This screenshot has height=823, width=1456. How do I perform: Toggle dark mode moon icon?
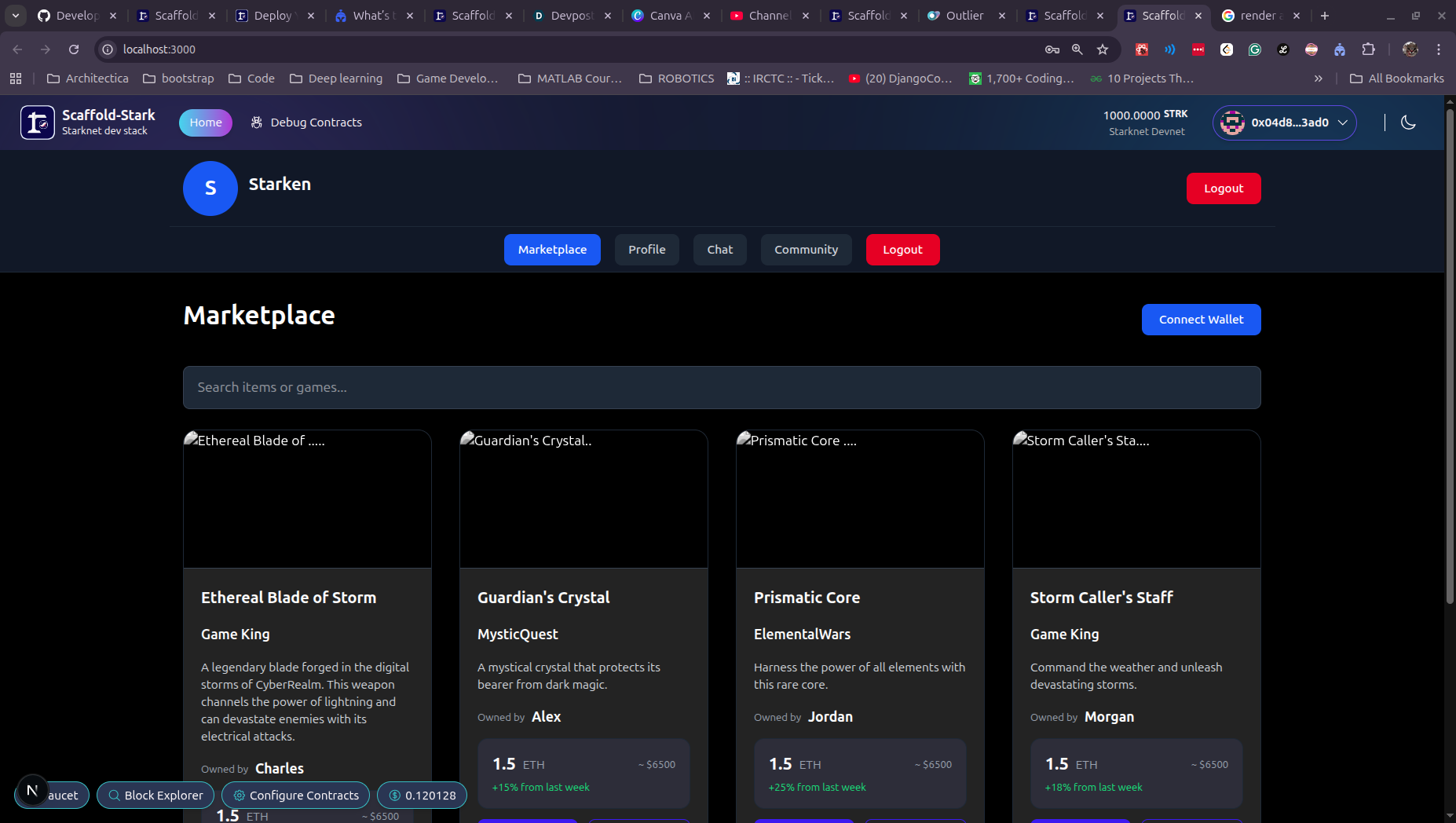coord(1408,123)
